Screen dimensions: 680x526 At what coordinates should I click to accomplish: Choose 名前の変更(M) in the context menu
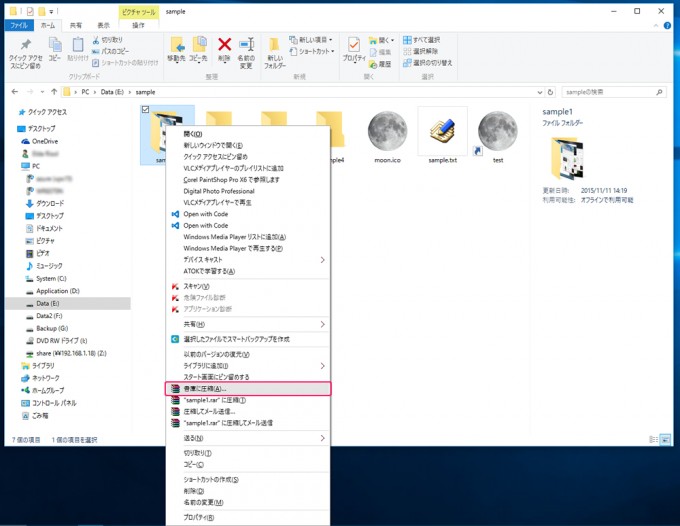[x=248, y=503]
